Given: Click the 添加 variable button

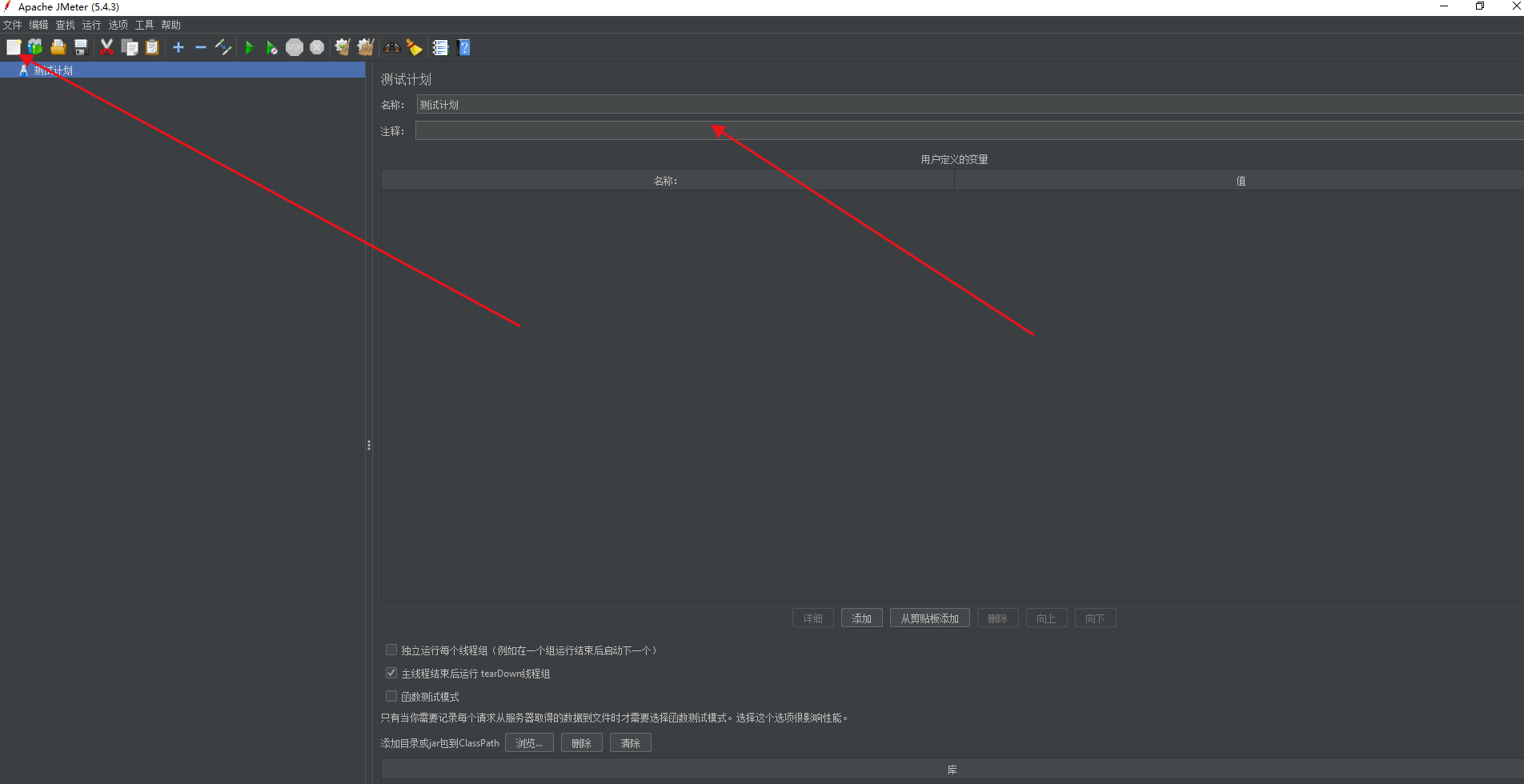Looking at the screenshot, I should click(x=862, y=618).
